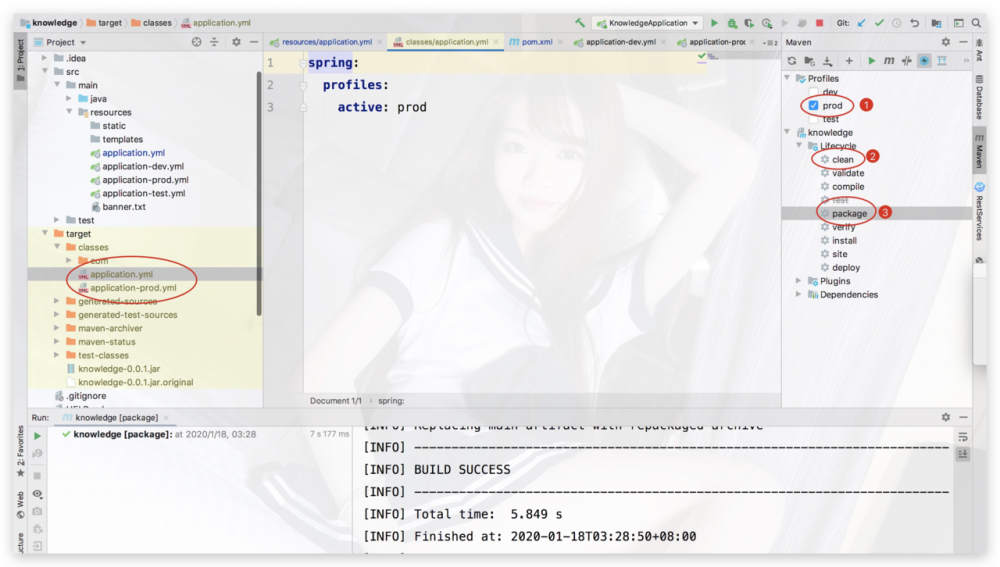Viewport: 1000px width, 567px height.
Task: Open the search everywhere magnifier icon
Action: pos(976,23)
